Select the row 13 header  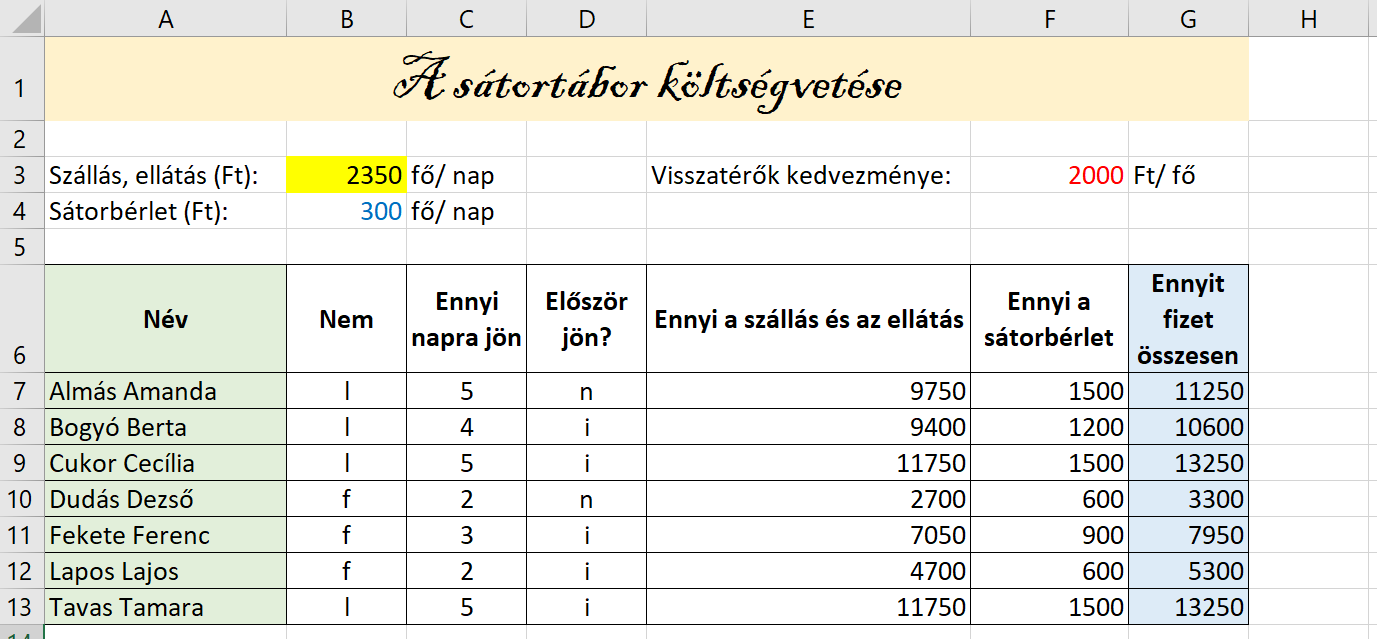22,607
